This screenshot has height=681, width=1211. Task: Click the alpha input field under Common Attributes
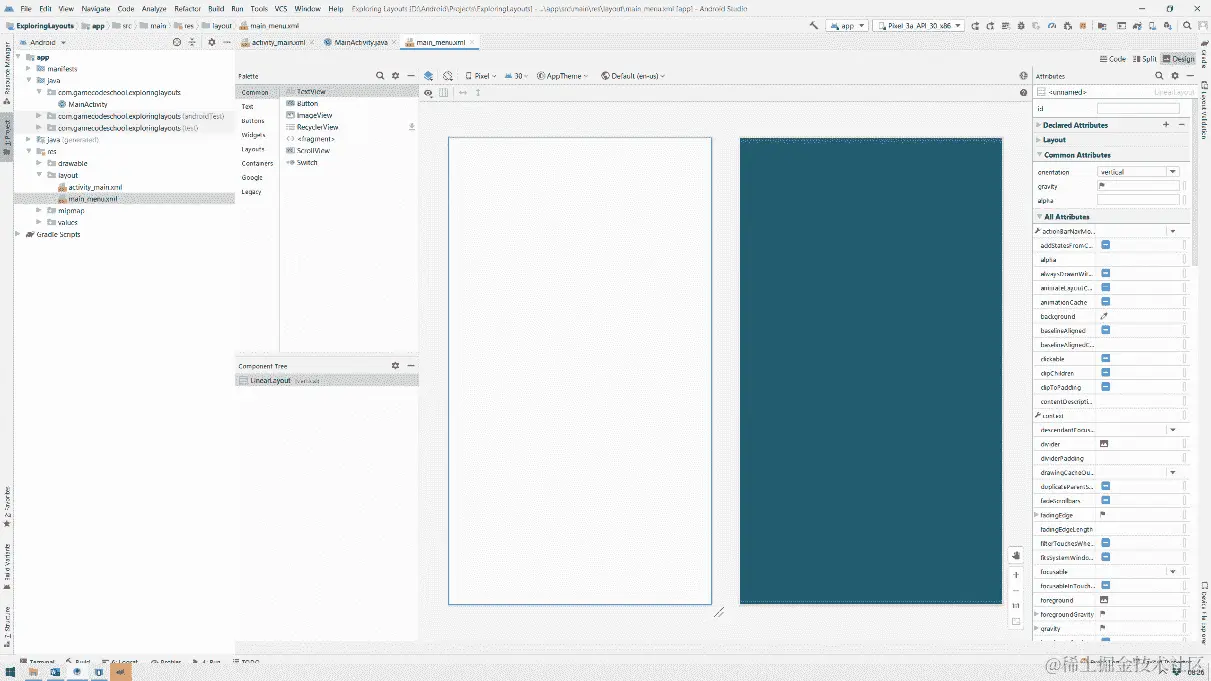[1138, 200]
